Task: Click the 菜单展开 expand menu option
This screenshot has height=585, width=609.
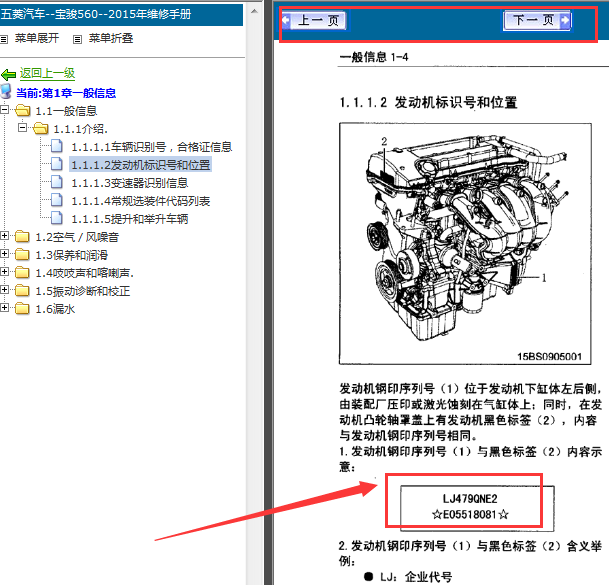Action: click(x=37, y=38)
